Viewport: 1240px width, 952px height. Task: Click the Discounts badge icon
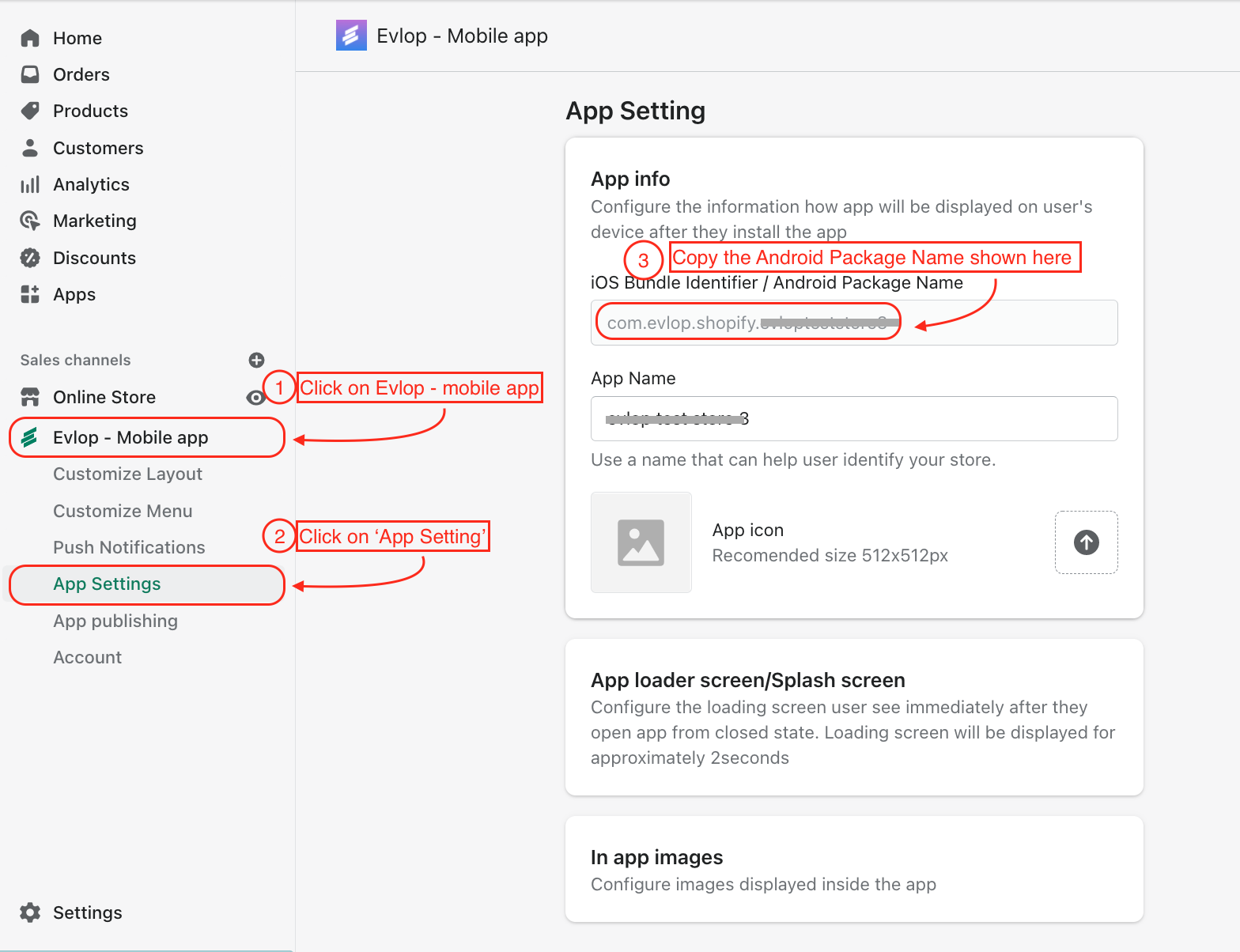[x=30, y=258]
